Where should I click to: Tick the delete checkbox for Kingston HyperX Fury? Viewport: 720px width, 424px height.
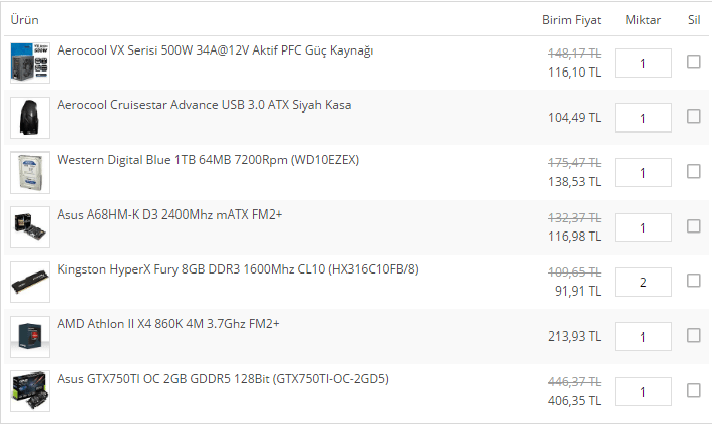click(693, 281)
